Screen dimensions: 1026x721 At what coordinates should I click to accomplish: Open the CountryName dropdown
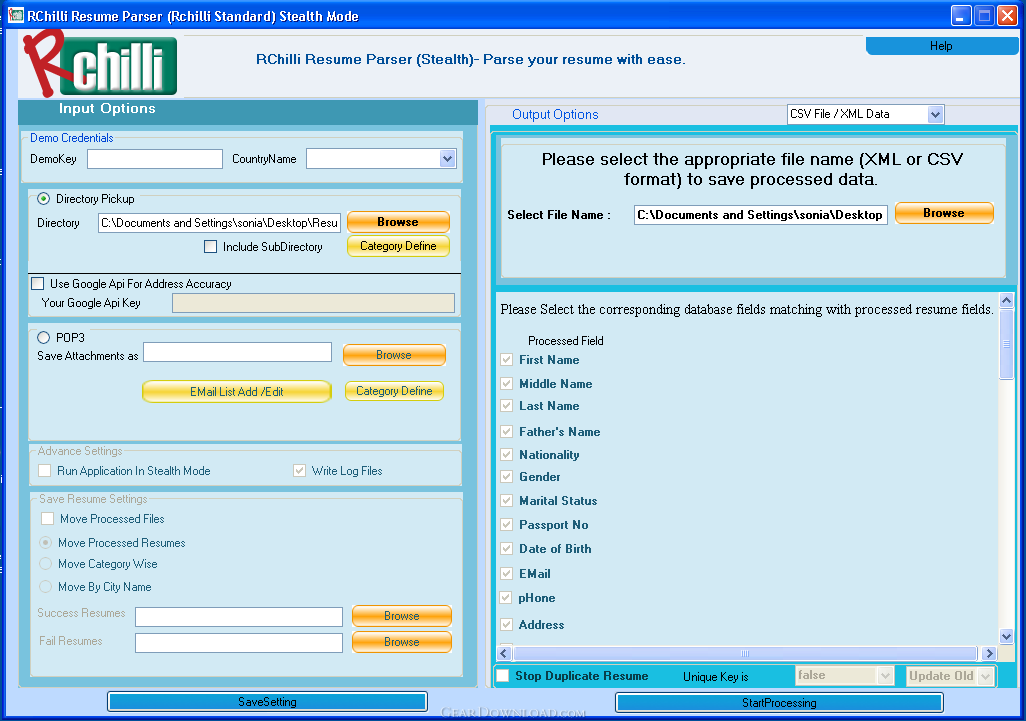click(x=381, y=159)
